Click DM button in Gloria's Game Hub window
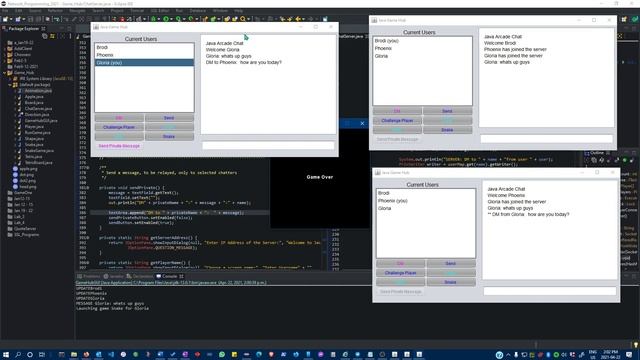Image resolution: width=640 pixels, height=360 pixels. (x=119, y=118)
